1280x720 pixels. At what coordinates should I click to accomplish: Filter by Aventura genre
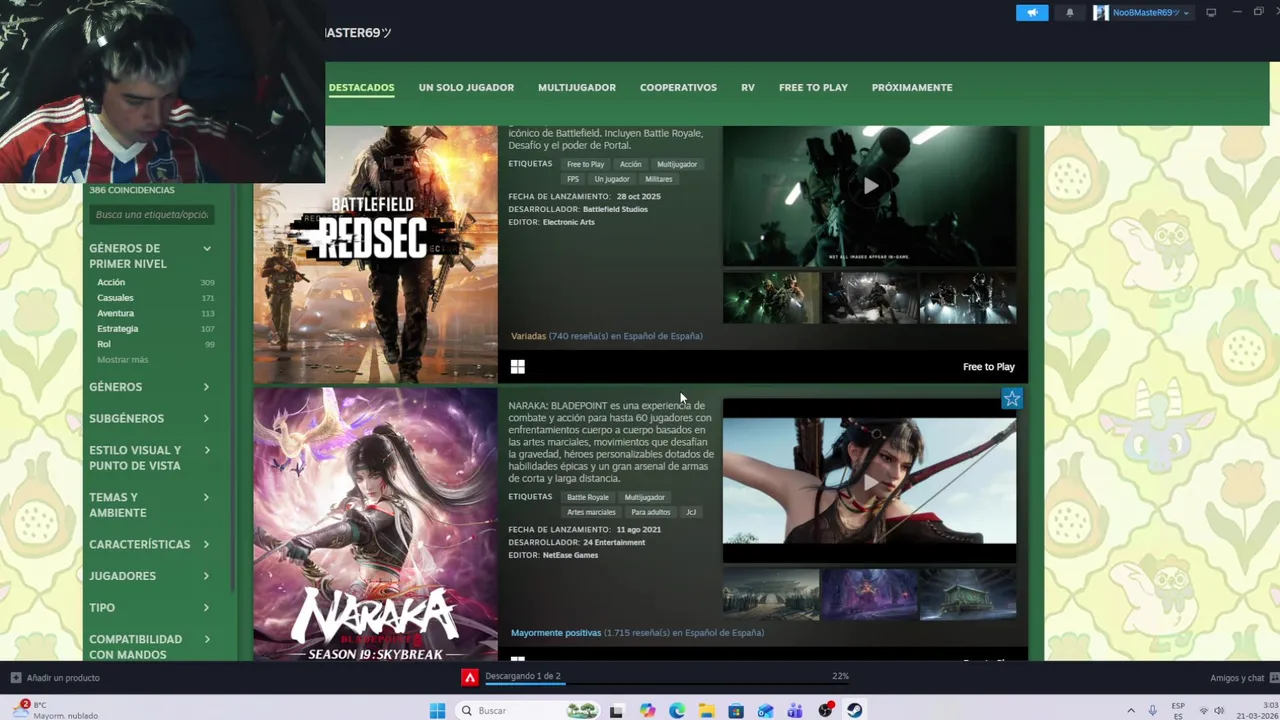pos(115,314)
